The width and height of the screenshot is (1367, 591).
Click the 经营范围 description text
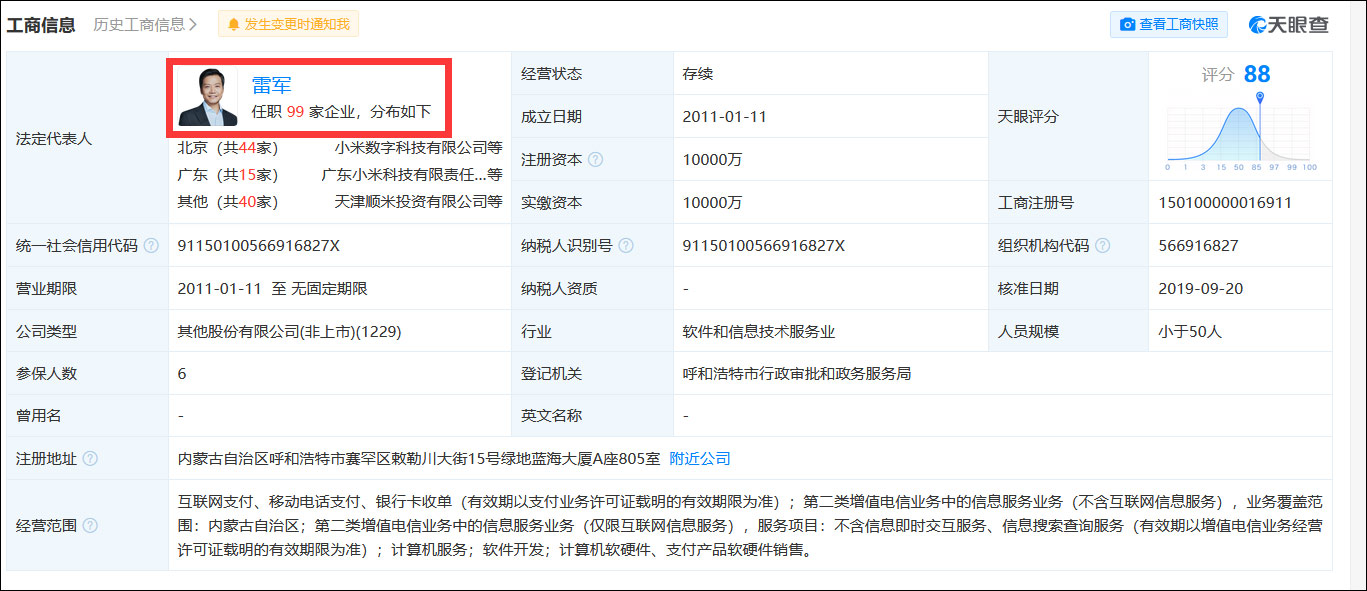[750, 525]
